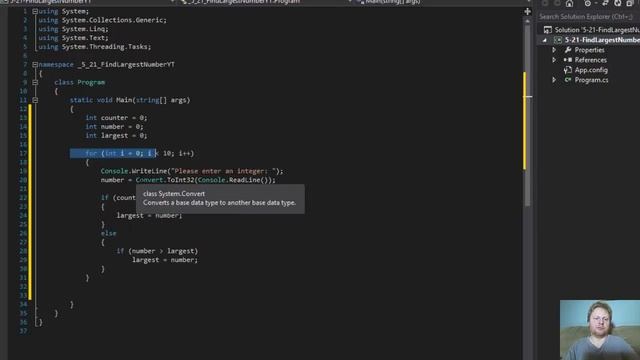The height and width of the screenshot is (360, 640).
Task: Click 'Console.WriteLine' on line 19
Action: click(x=134, y=171)
